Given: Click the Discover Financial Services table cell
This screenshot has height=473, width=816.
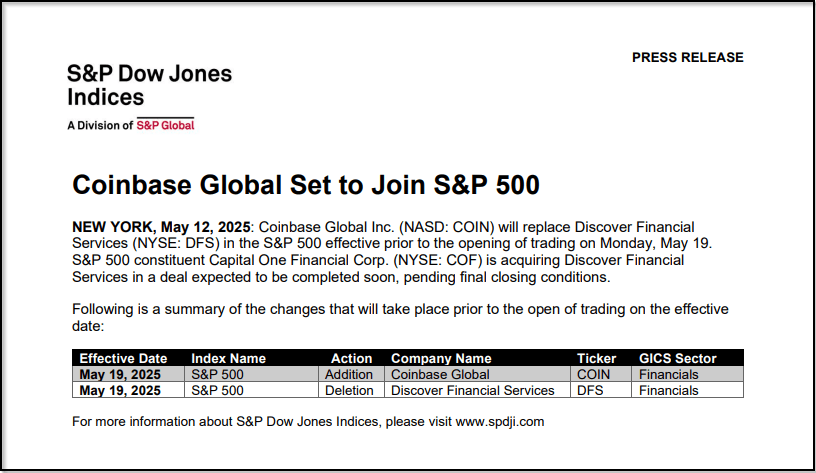Looking at the screenshot, I should 472,390.
